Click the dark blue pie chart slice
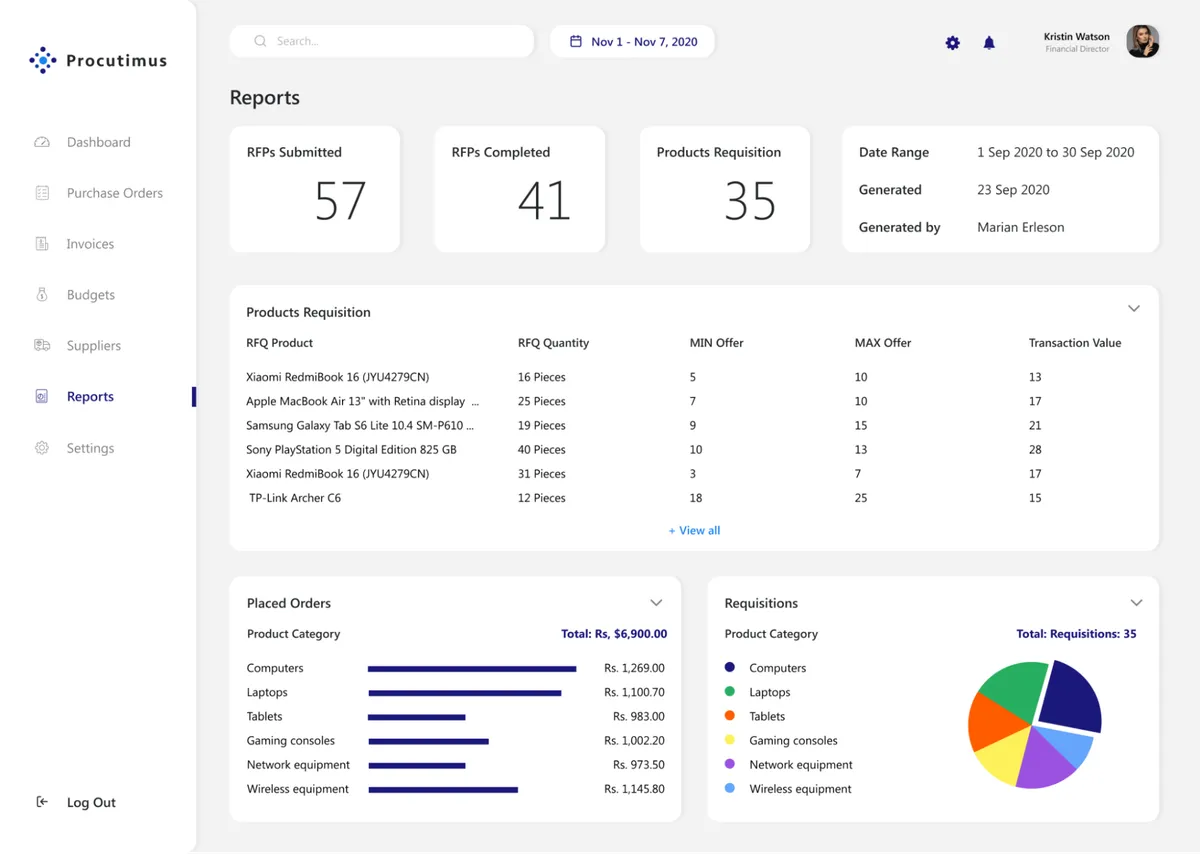The height and width of the screenshot is (854, 1200). pos(1072,697)
